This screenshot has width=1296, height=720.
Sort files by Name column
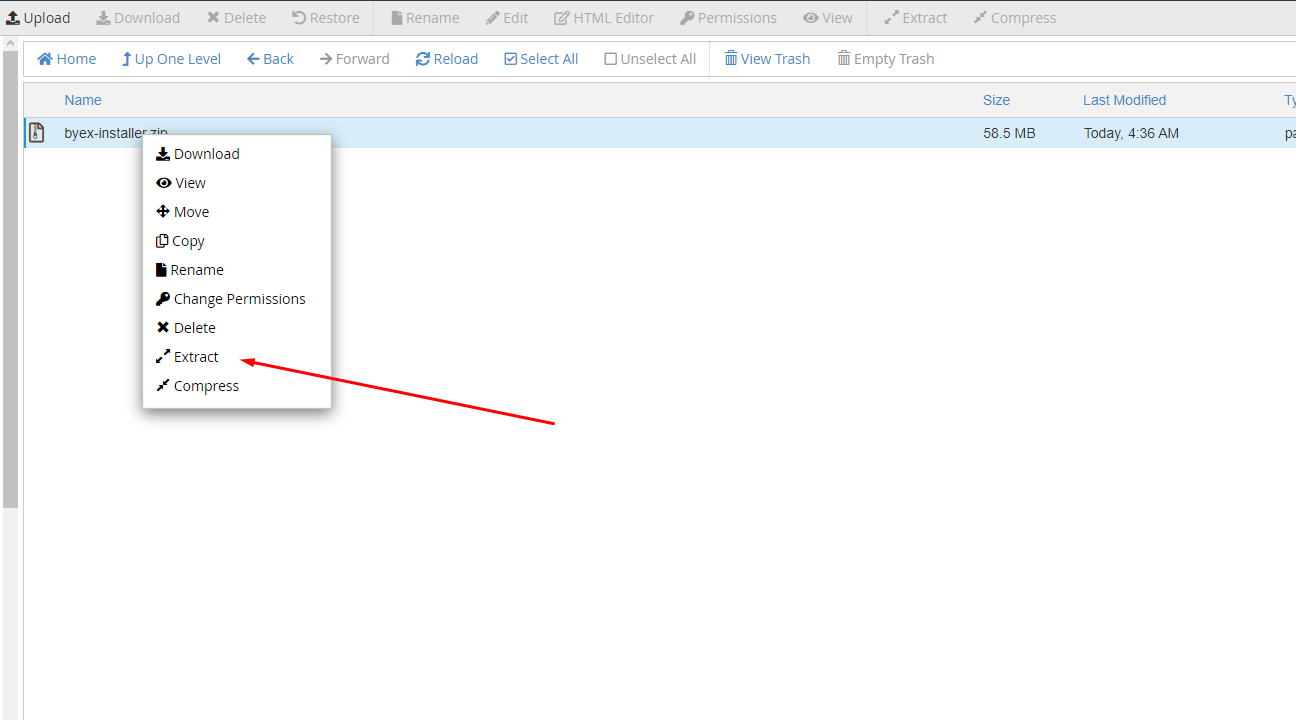(x=83, y=100)
